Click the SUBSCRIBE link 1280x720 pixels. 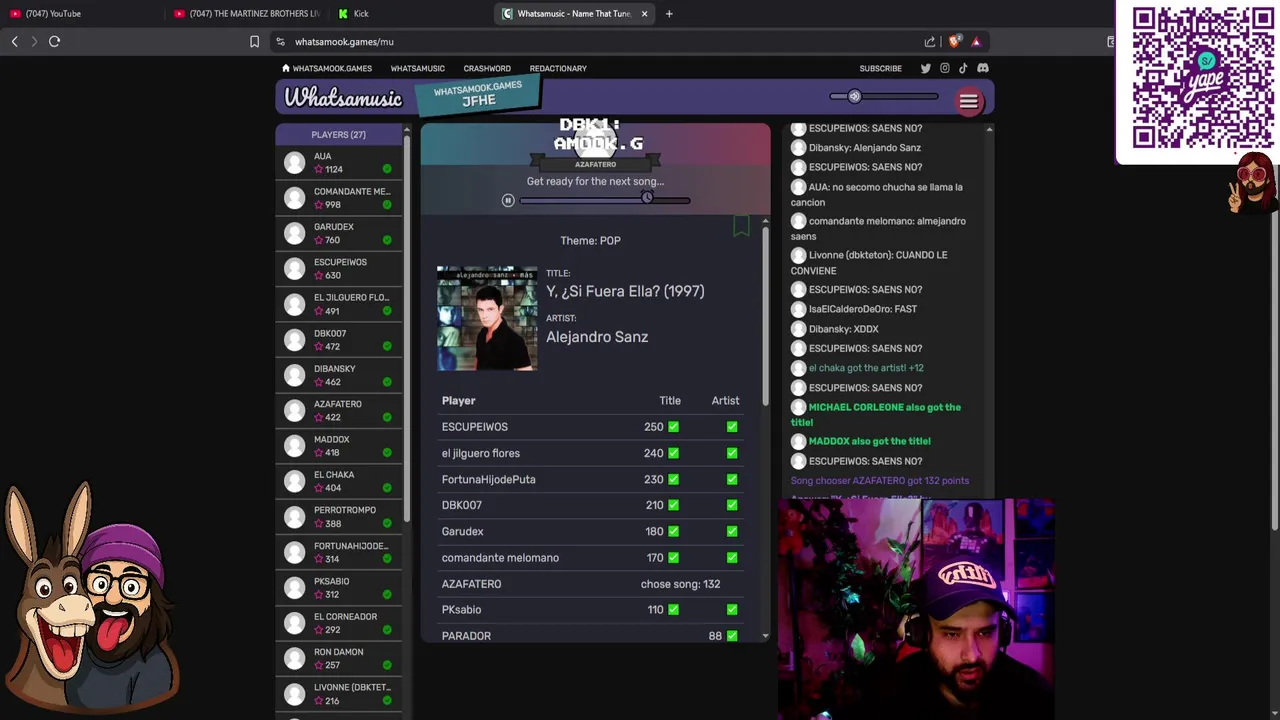pyautogui.click(x=880, y=69)
